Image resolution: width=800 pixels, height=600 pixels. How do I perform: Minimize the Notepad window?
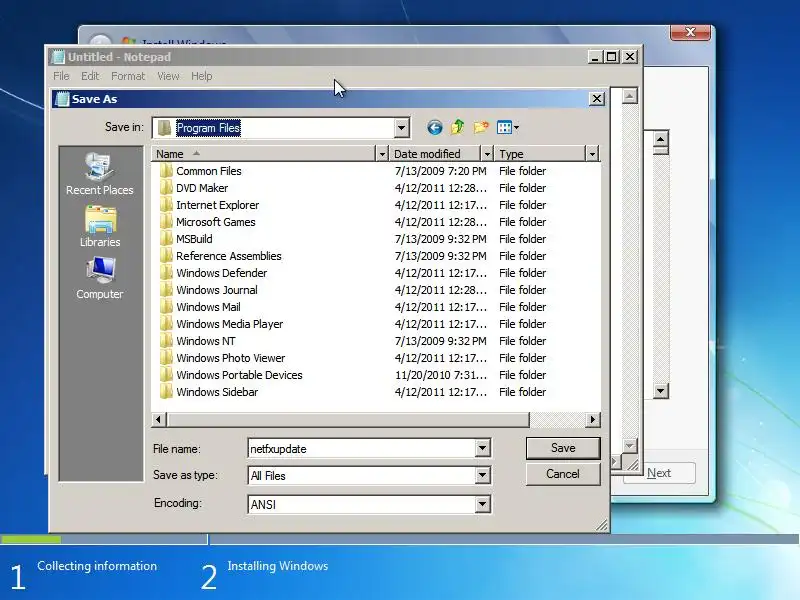pos(594,57)
